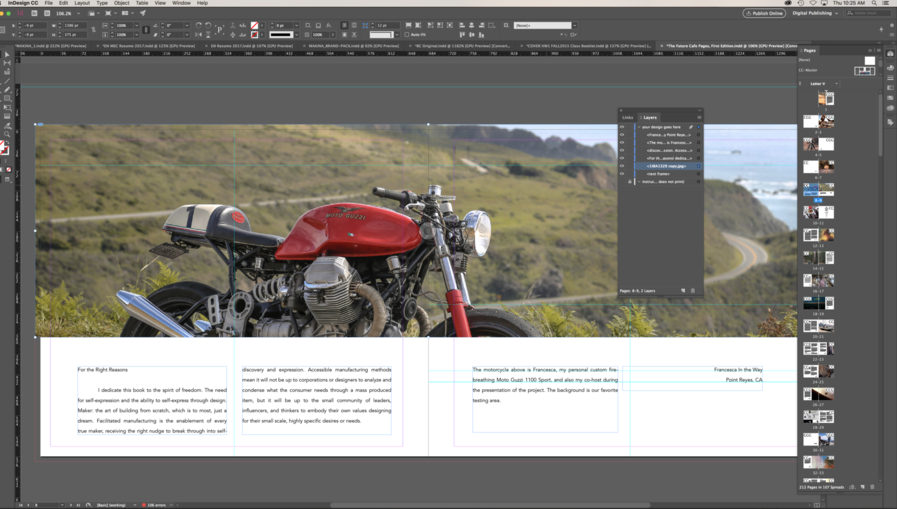Collapse the 'your design goes here' layer

point(639,127)
